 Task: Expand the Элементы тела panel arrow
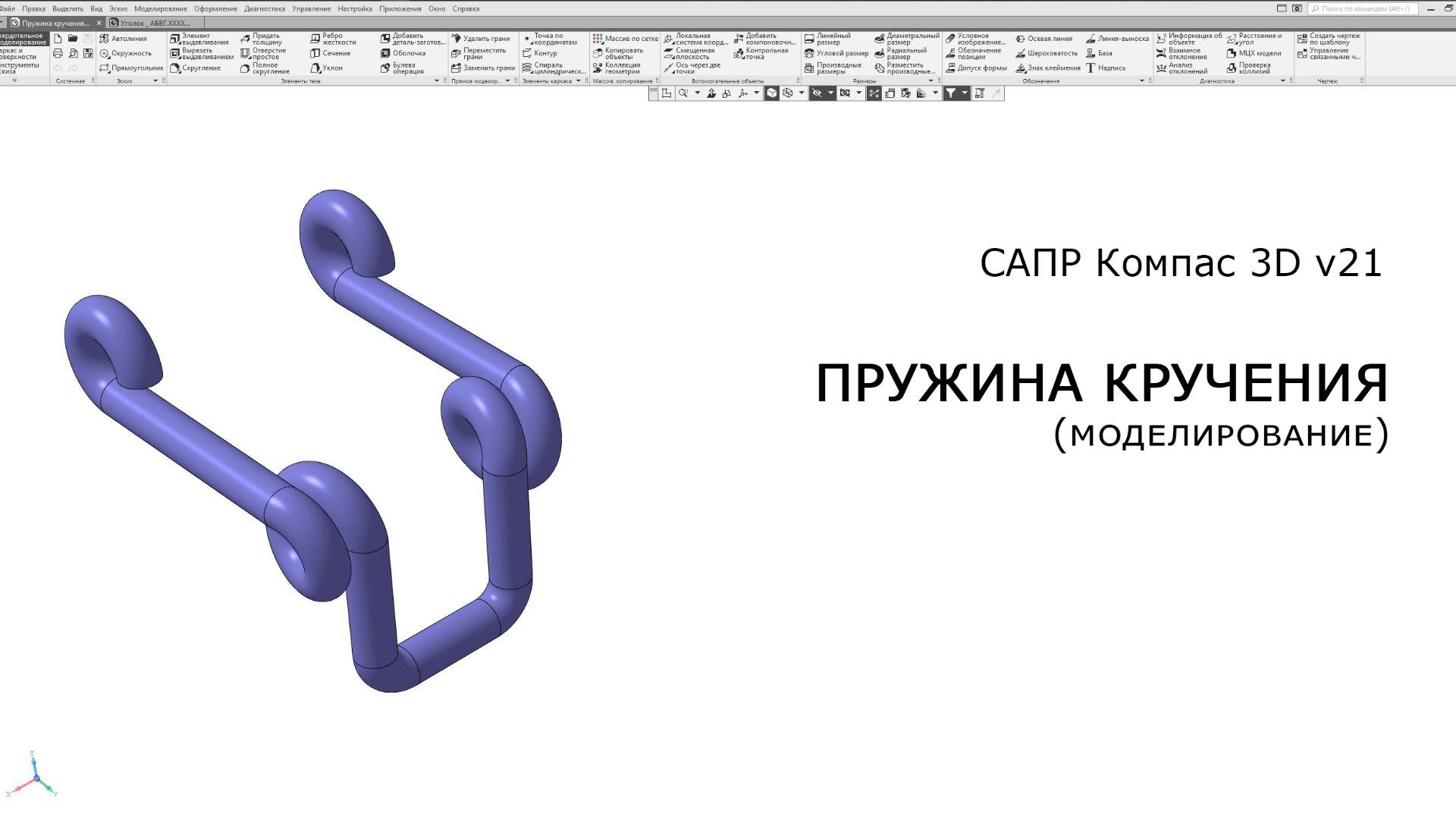tap(436, 81)
